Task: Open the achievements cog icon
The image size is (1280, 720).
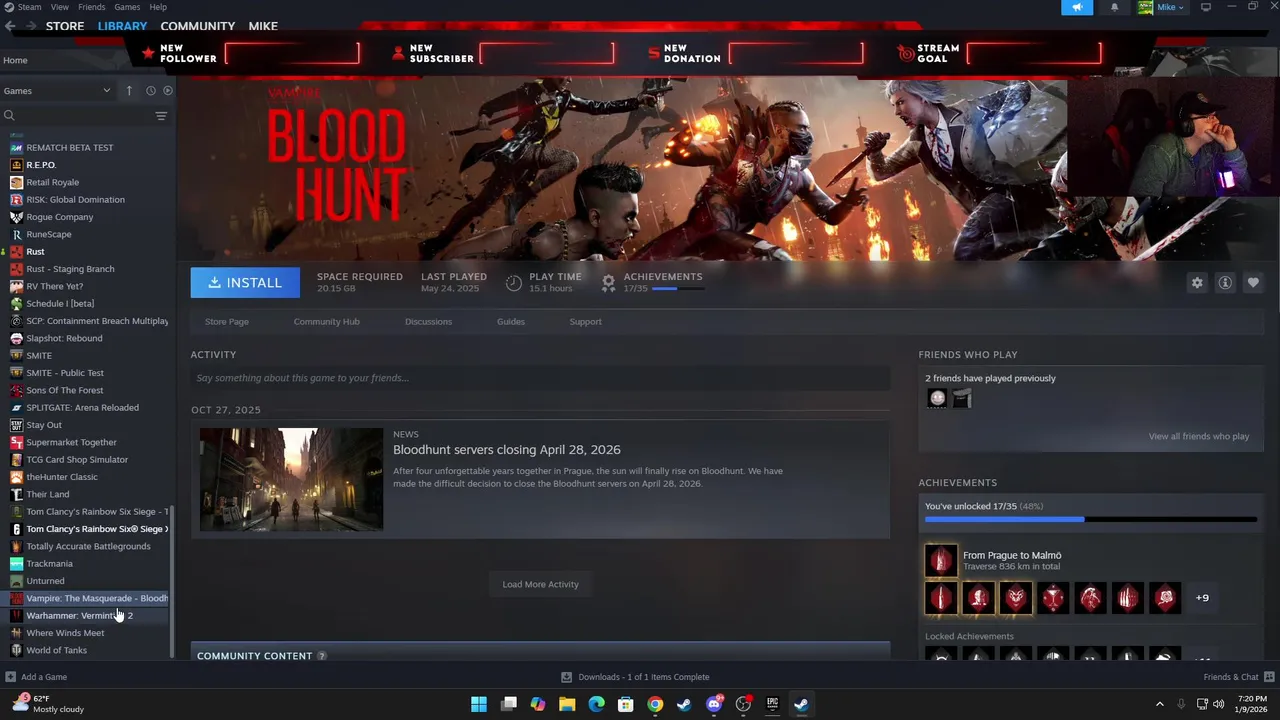Action: pyautogui.click(x=608, y=283)
